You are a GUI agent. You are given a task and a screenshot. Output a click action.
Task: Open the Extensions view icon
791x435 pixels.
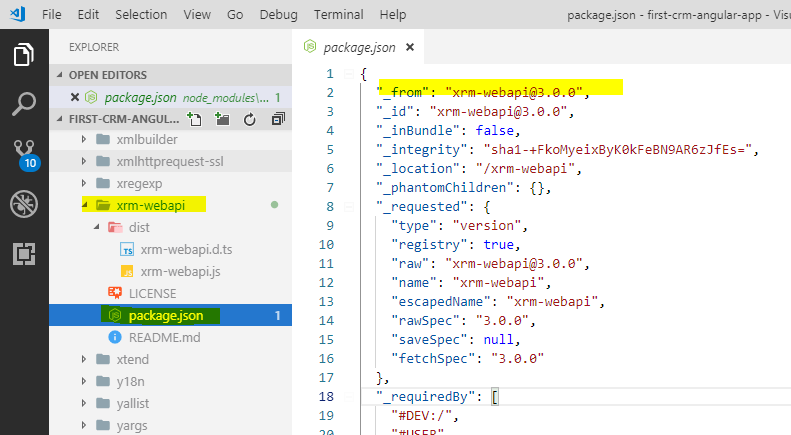click(x=24, y=254)
